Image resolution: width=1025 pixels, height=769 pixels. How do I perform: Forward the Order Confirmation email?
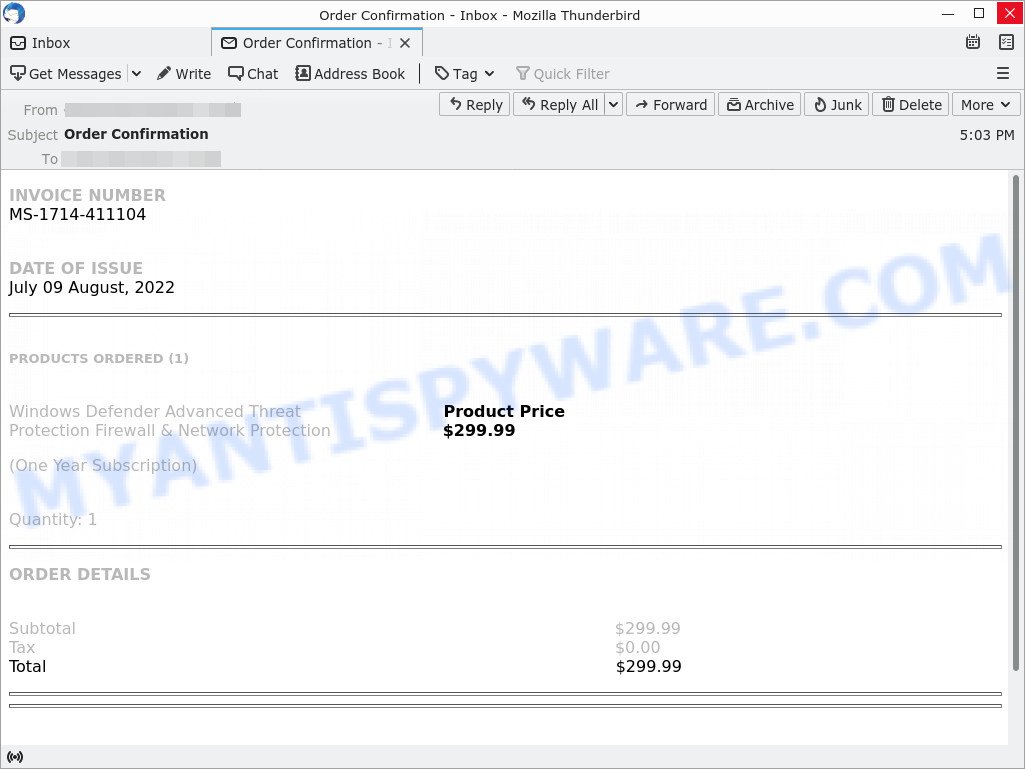click(x=669, y=104)
